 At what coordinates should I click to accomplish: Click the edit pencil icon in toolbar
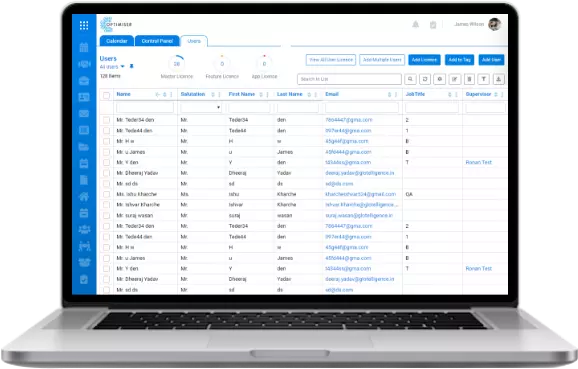455,79
